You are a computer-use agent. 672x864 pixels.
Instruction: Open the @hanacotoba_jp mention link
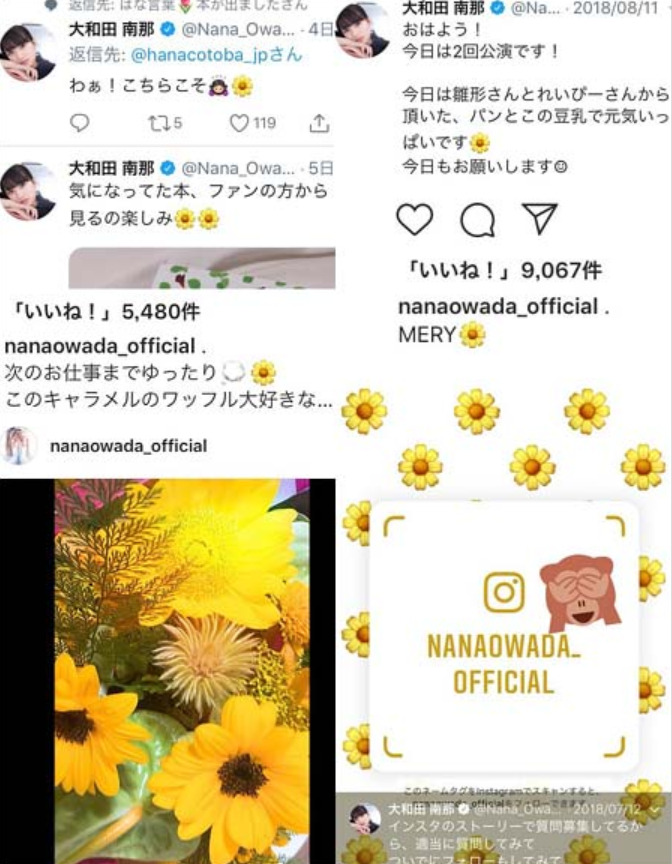[216, 55]
